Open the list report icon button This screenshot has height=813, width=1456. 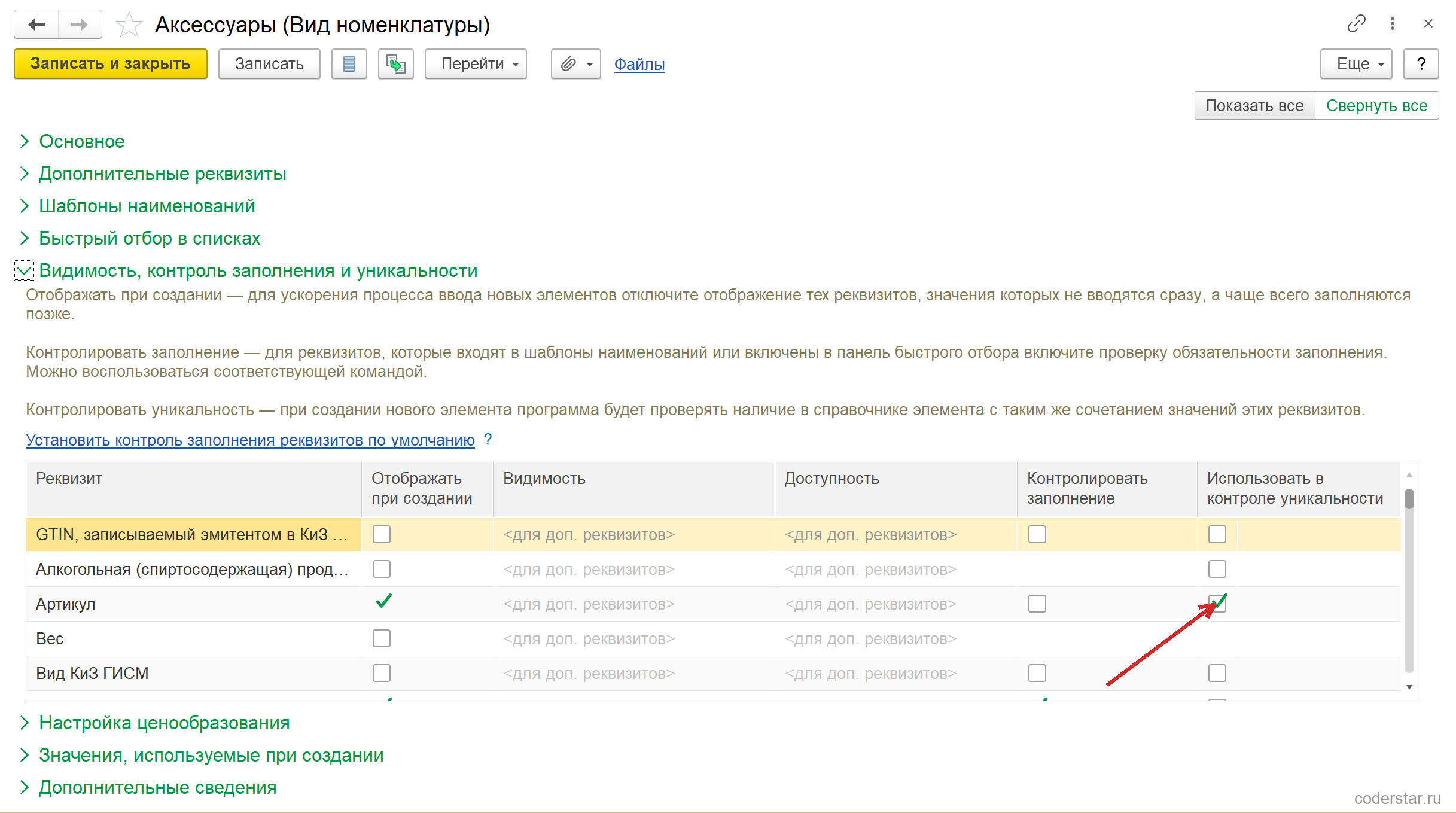click(349, 63)
